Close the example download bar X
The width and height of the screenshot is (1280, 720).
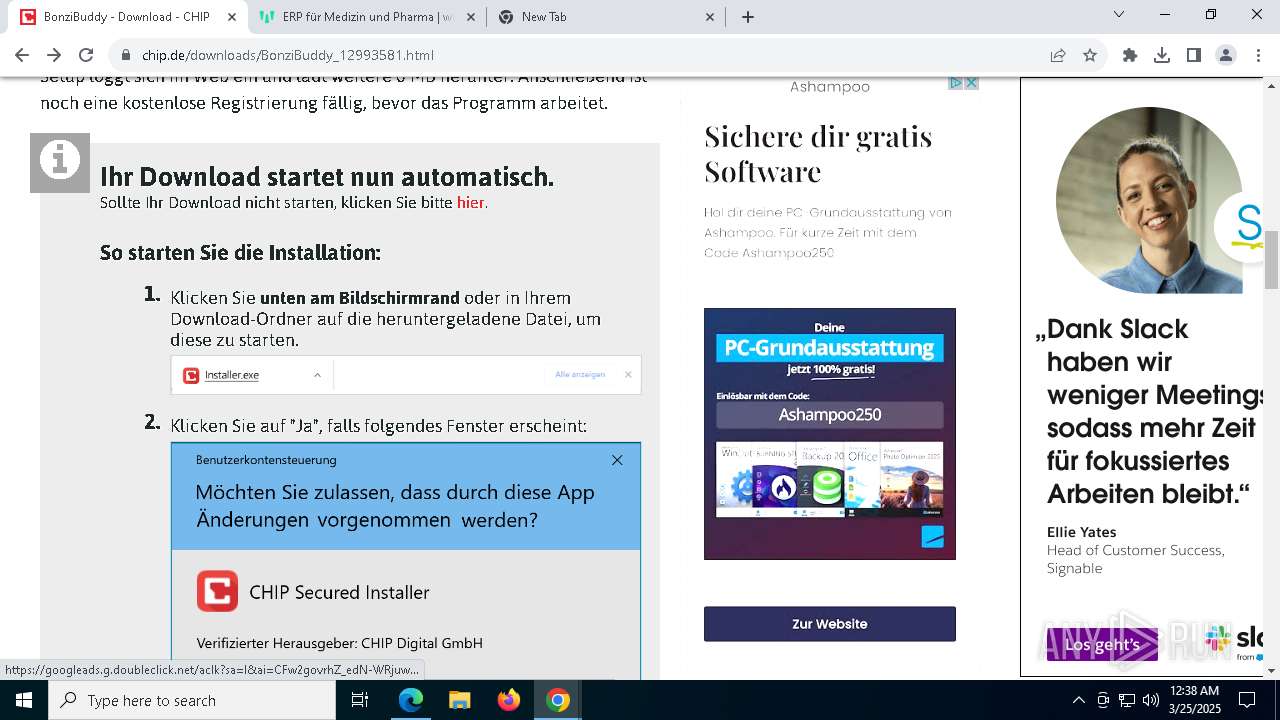628,374
